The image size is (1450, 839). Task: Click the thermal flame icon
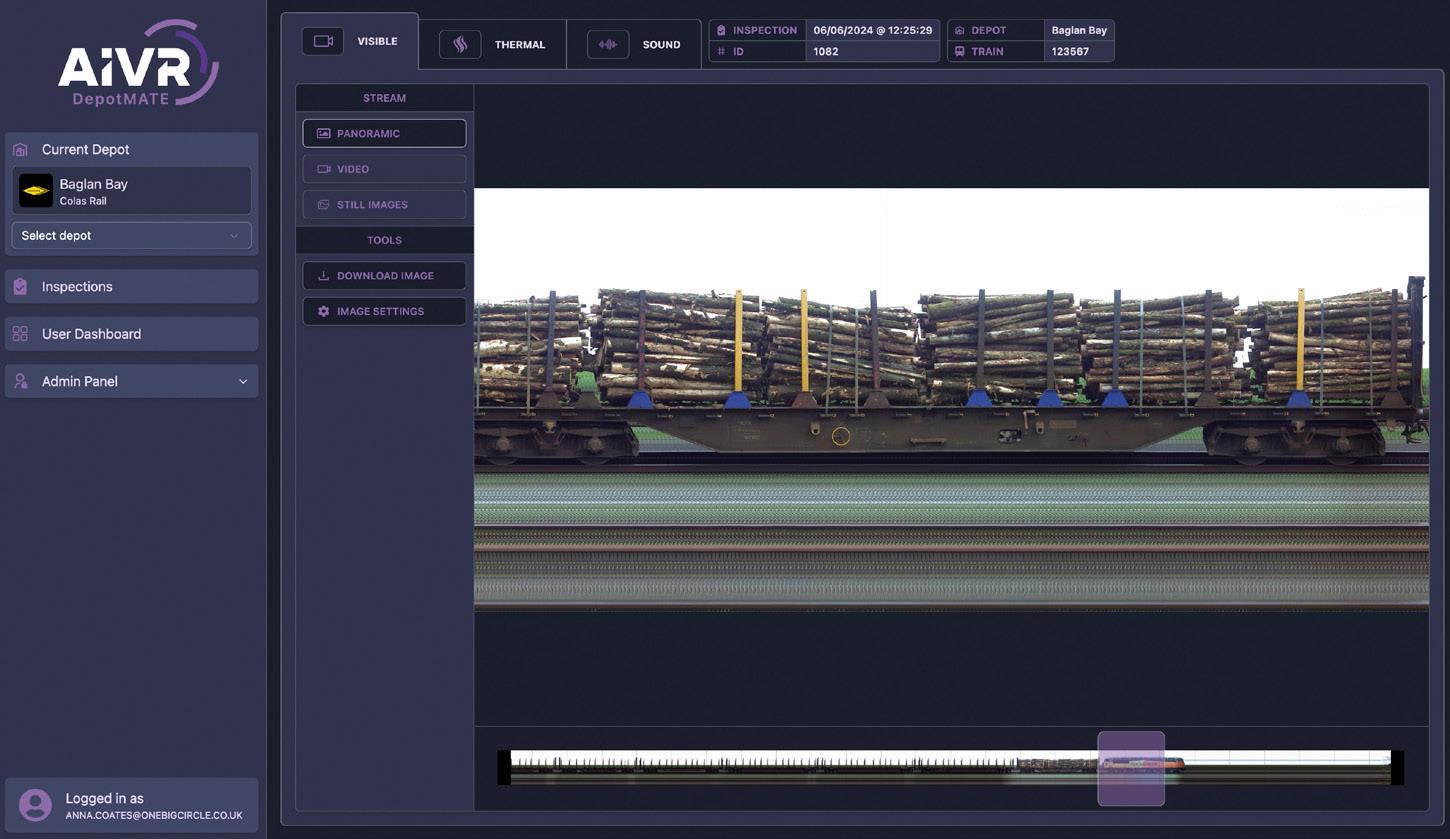coord(460,45)
